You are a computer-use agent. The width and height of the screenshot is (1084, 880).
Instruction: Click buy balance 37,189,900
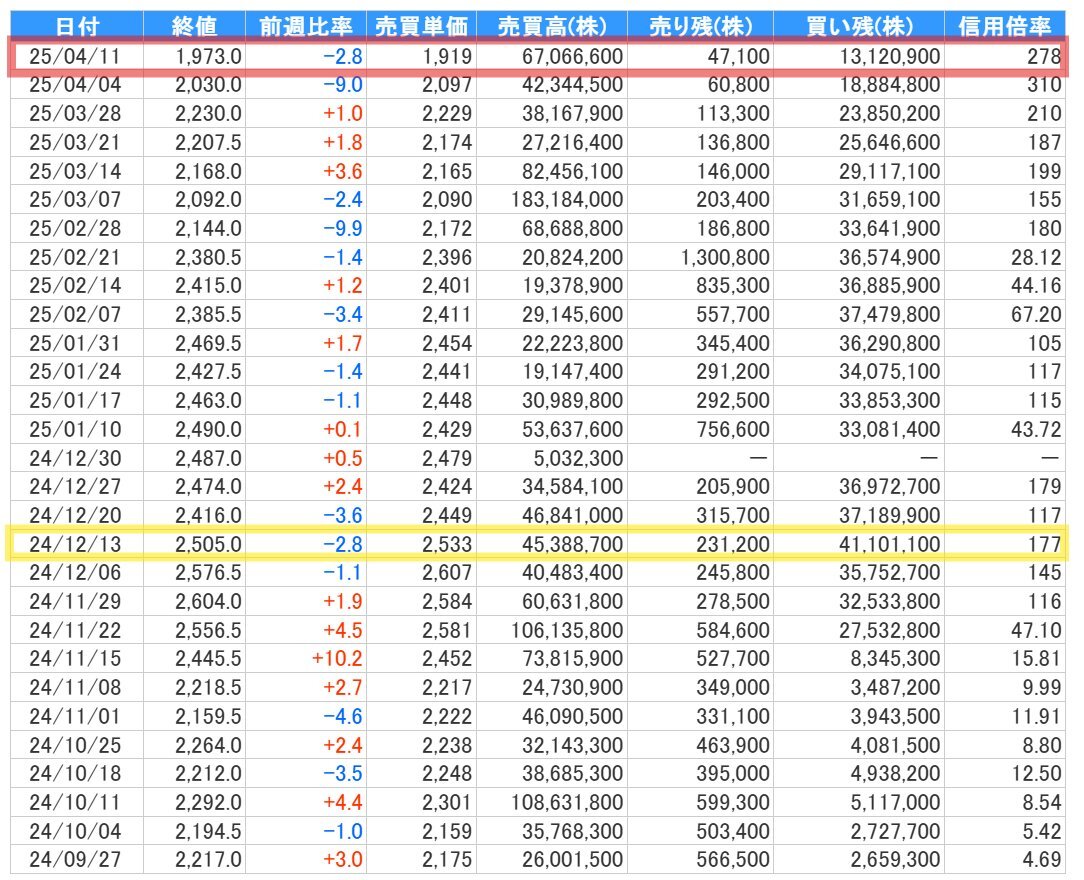pos(890,516)
